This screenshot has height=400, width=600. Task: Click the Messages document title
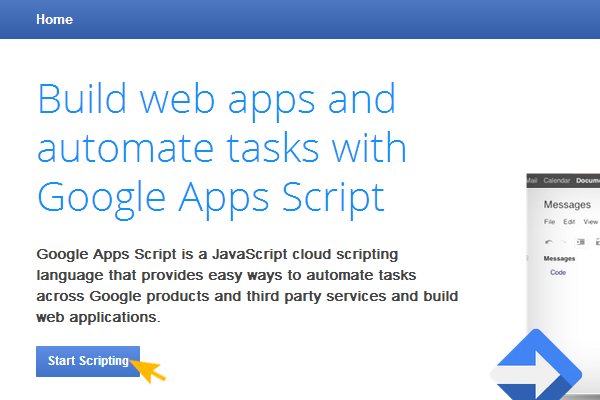566,204
